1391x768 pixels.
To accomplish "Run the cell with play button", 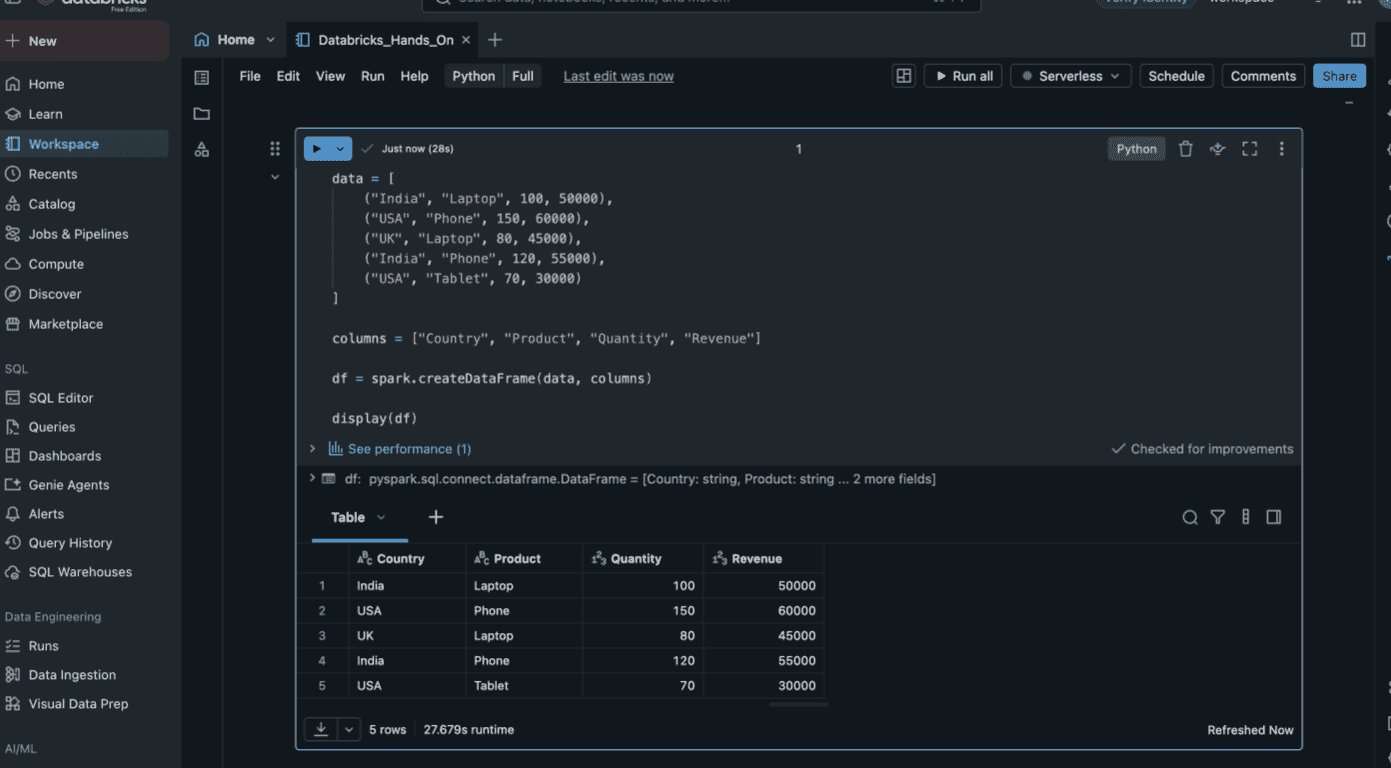I will coord(317,149).
